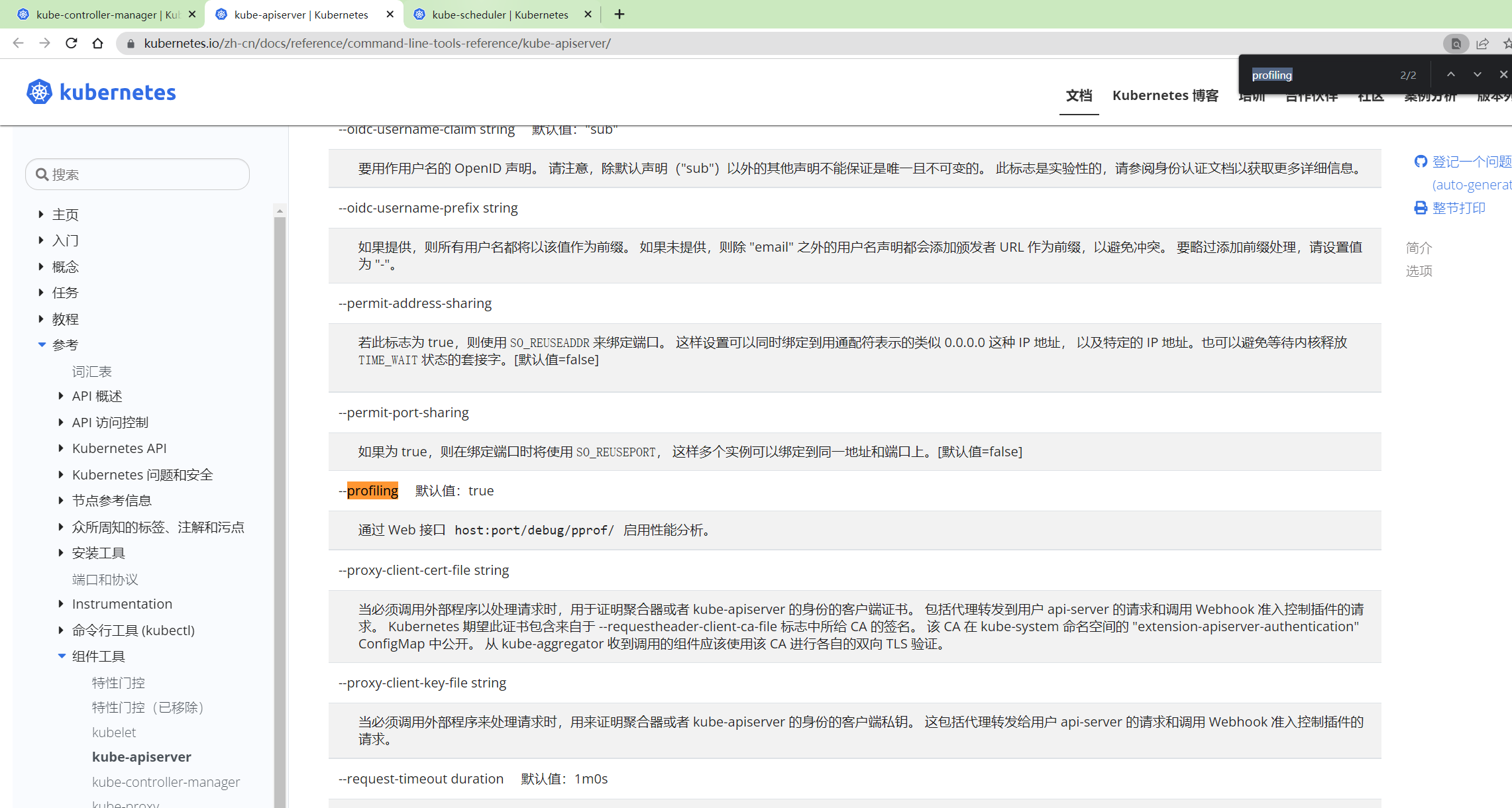Viewport: 1512px width, 808px height.
Task: Jump to previous find match
Action: 1451,74
